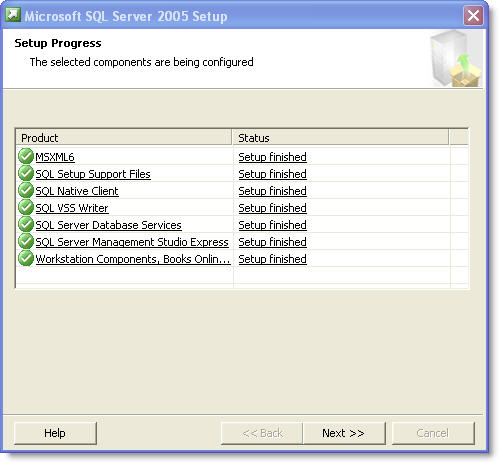Select the status icon next to SQL Native Client
The width and height of the screenshot is (499, 463).
26,190
